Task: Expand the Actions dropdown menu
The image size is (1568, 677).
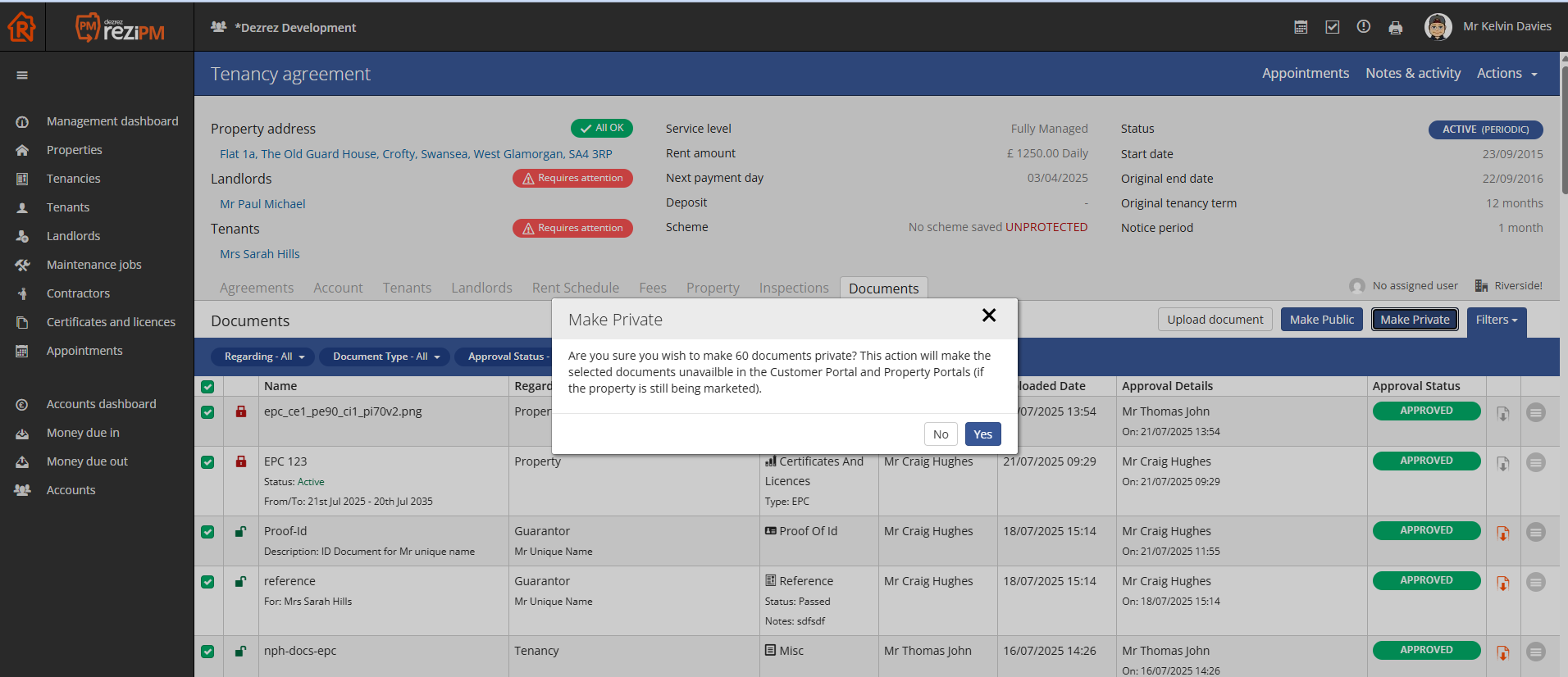Action: tap(1506, 74)
